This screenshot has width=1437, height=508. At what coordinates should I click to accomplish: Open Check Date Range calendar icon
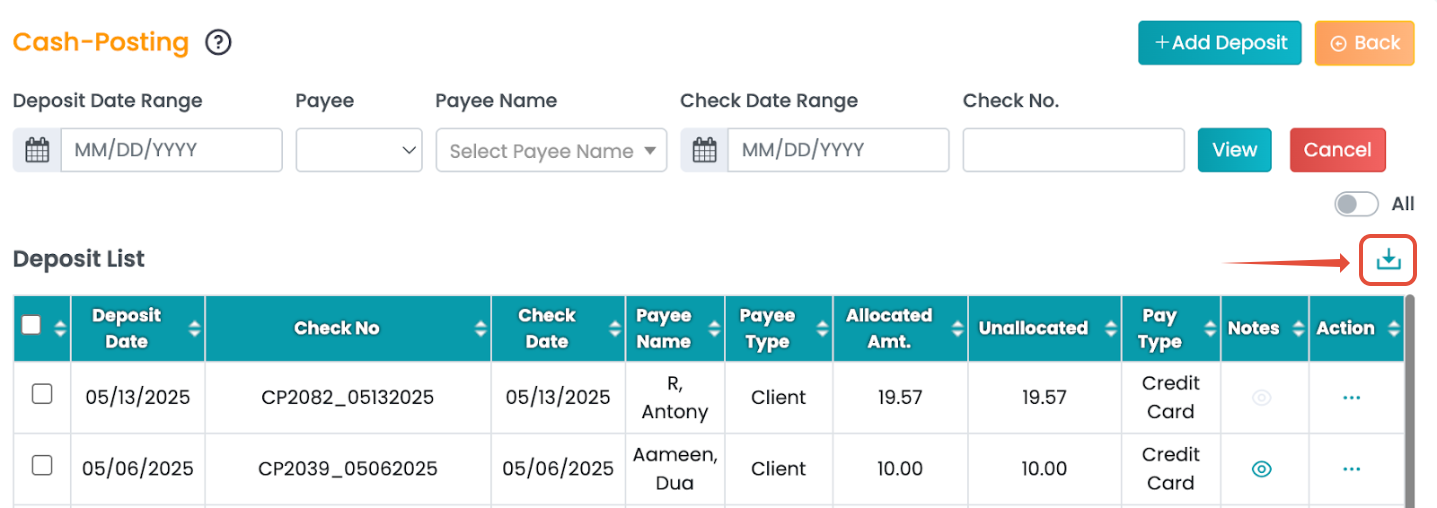(x=704, y=150)
